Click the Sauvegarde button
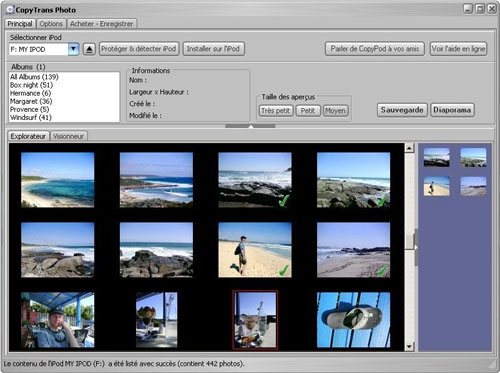The height and width of the screenshot is (373, 500). pos(402,110)
